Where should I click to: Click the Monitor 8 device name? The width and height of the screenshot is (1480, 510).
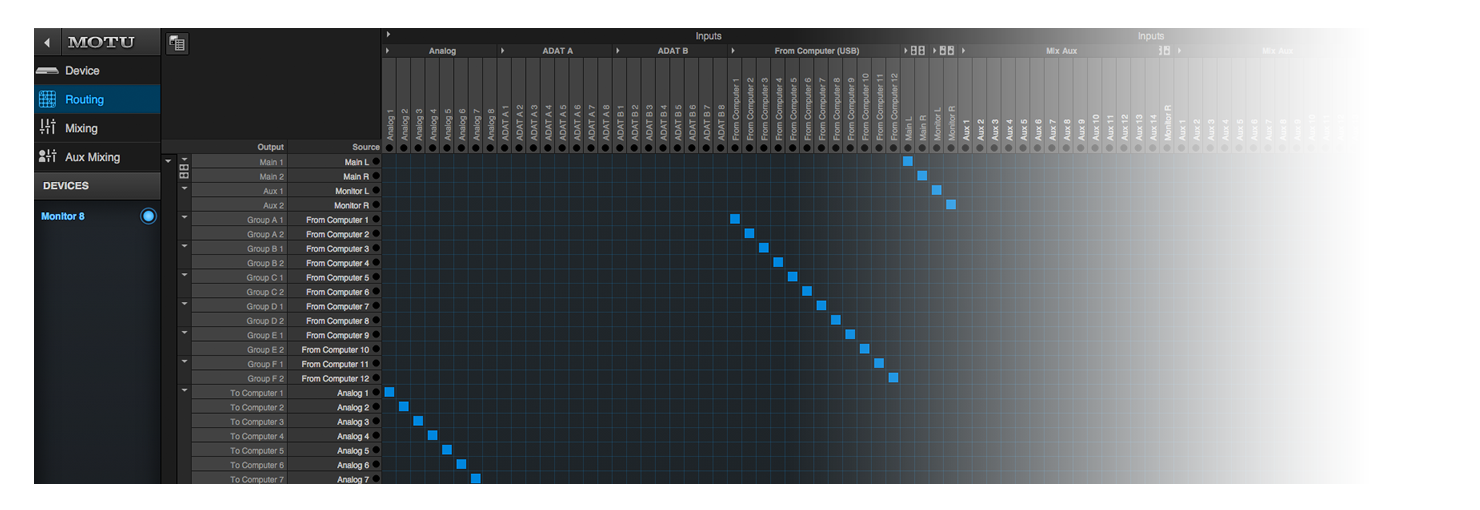(62, 216)
